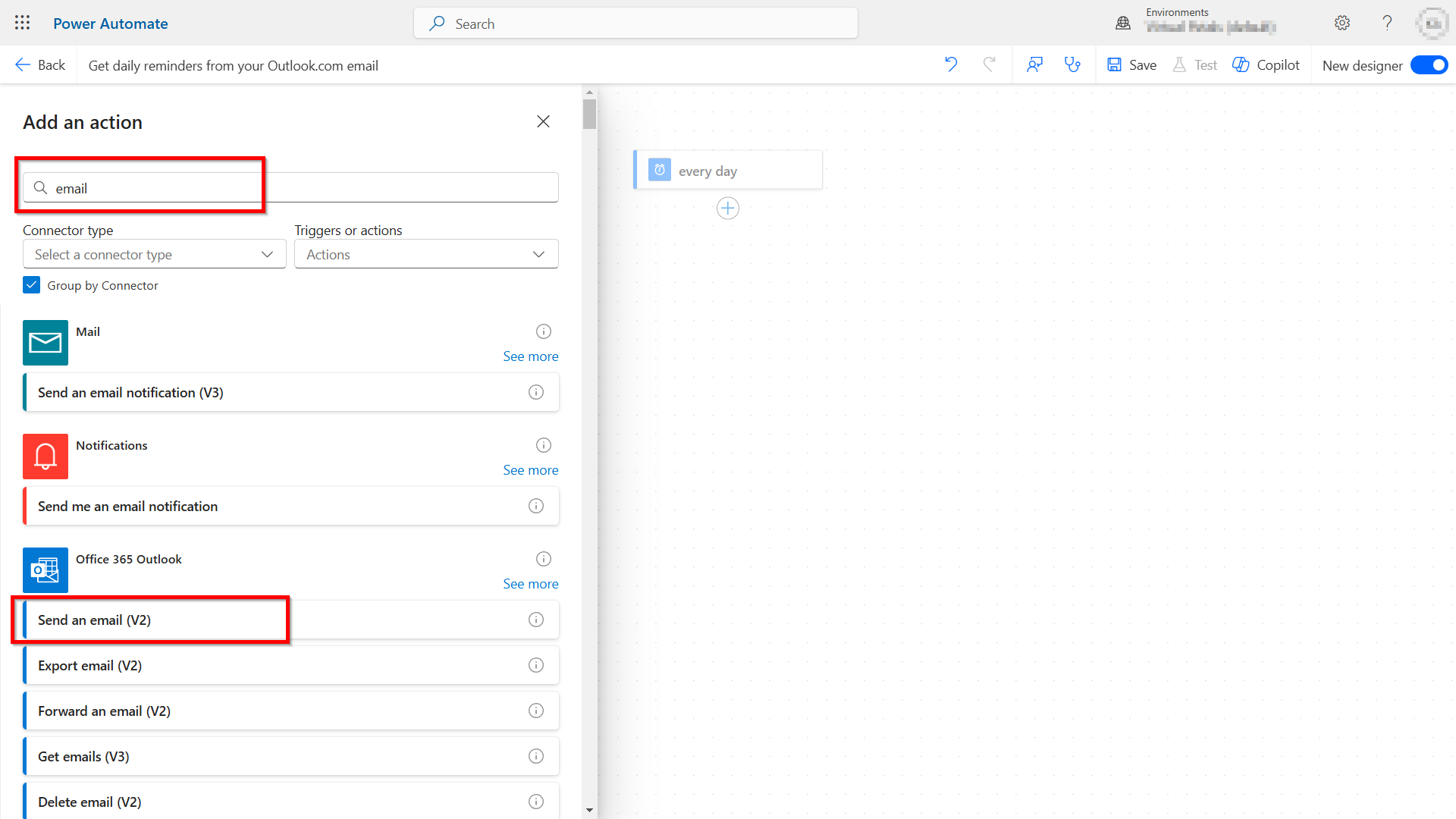
Task: Show info for Export email (V2)
Action: 536,665
